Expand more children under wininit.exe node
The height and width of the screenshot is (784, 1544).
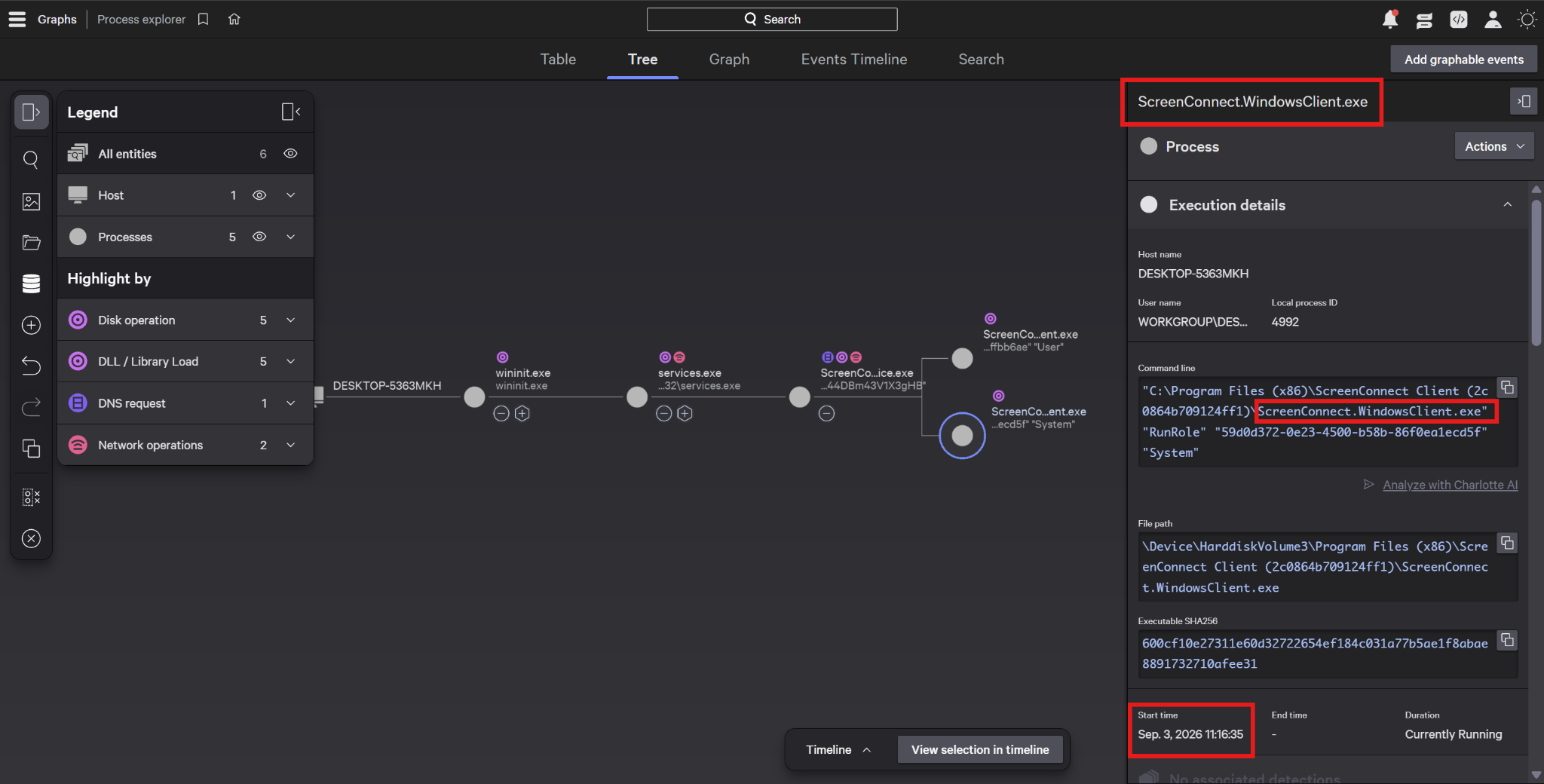[522, 413]
